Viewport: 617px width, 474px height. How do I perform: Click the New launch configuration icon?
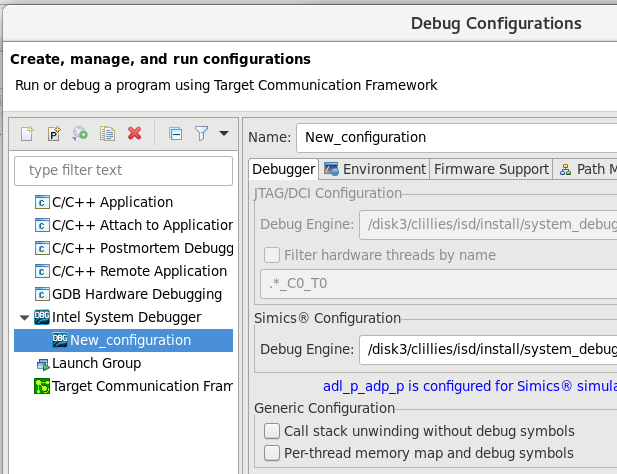(27, 134)
